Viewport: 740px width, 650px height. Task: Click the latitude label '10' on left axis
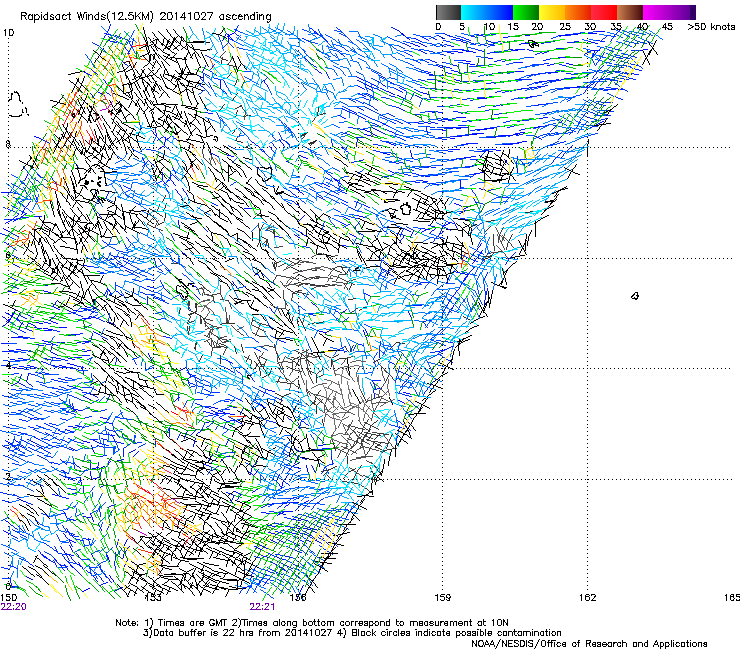click(x=8, y=33)
